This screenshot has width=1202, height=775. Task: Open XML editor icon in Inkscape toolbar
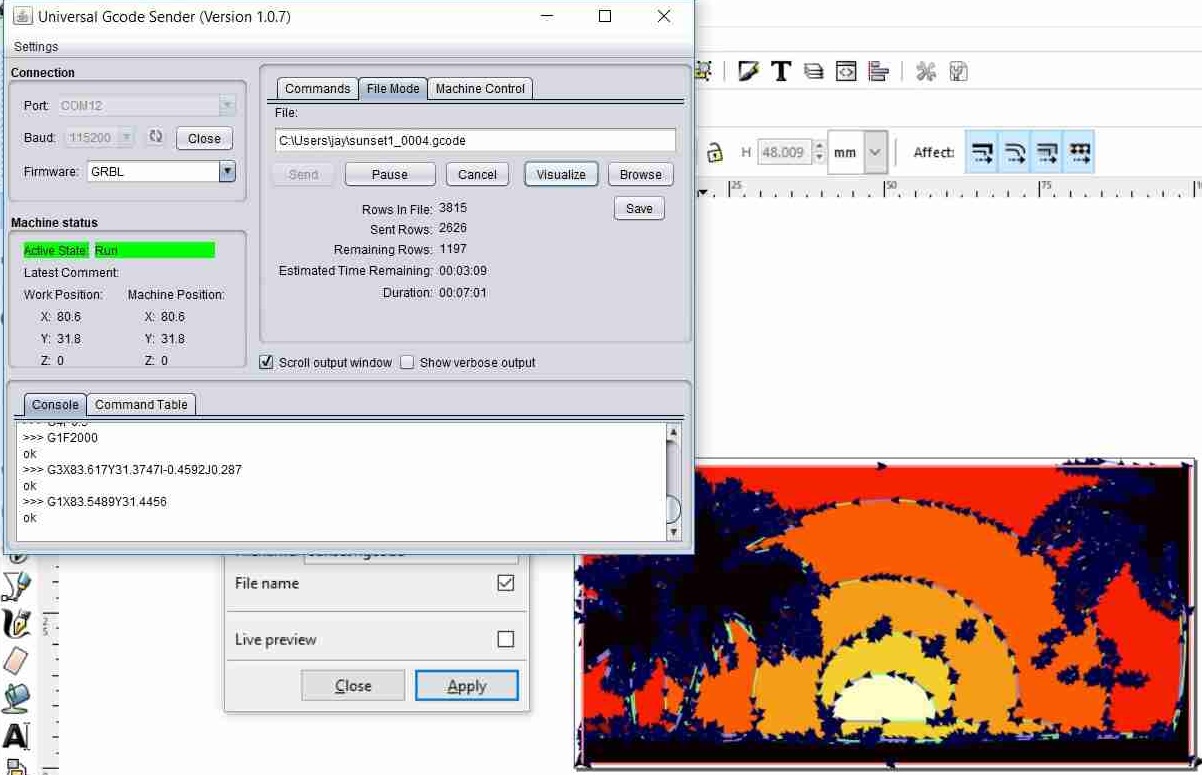point(846,71)
